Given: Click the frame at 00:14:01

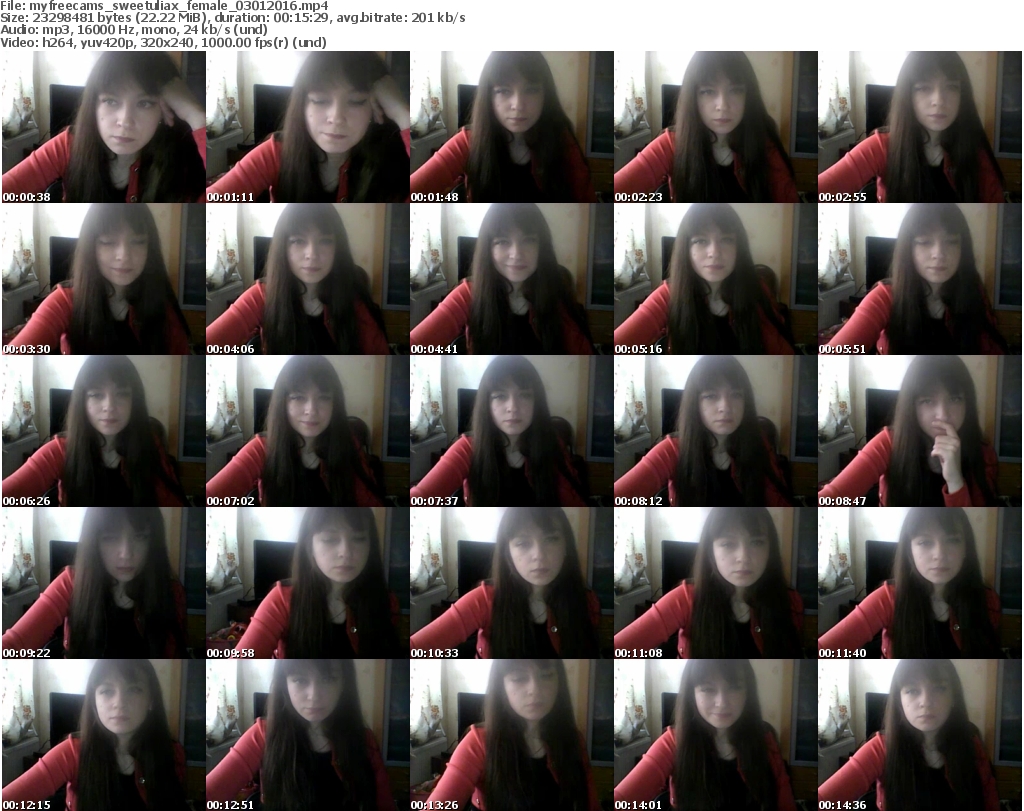Looking at the screenshot, I should 716,735.
